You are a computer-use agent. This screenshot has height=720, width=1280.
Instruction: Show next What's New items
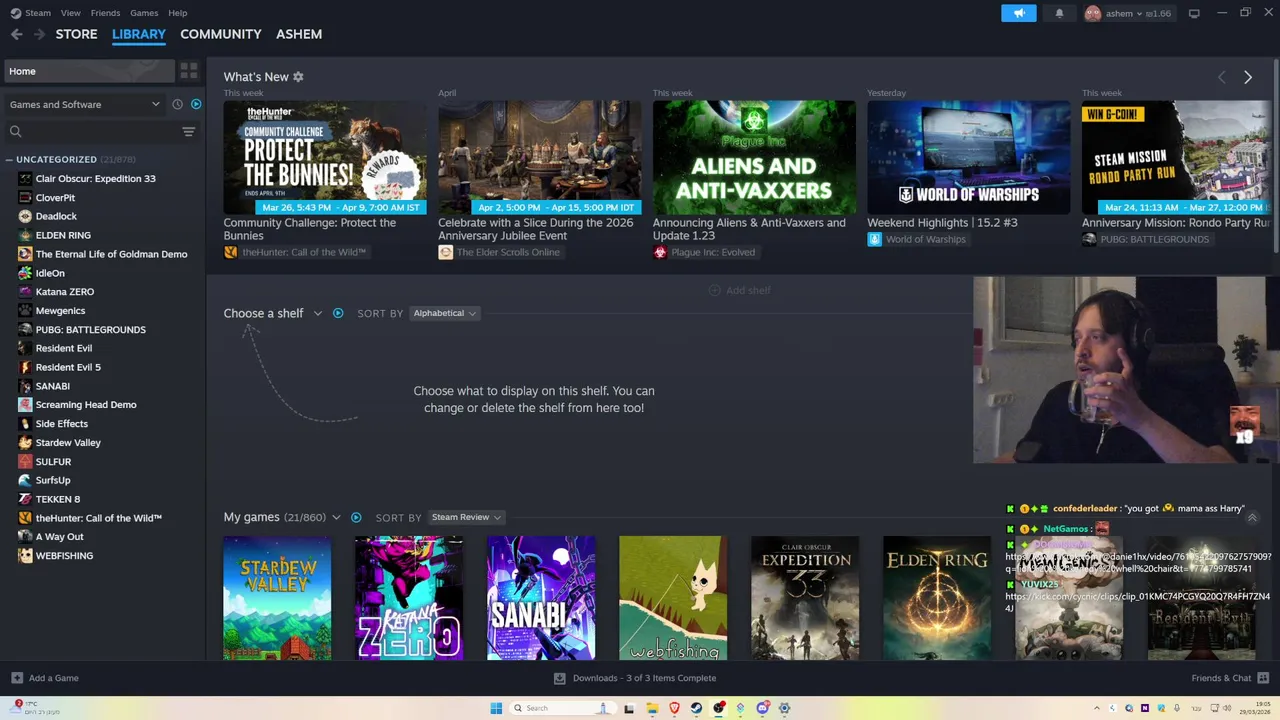tap(1247, 77)
